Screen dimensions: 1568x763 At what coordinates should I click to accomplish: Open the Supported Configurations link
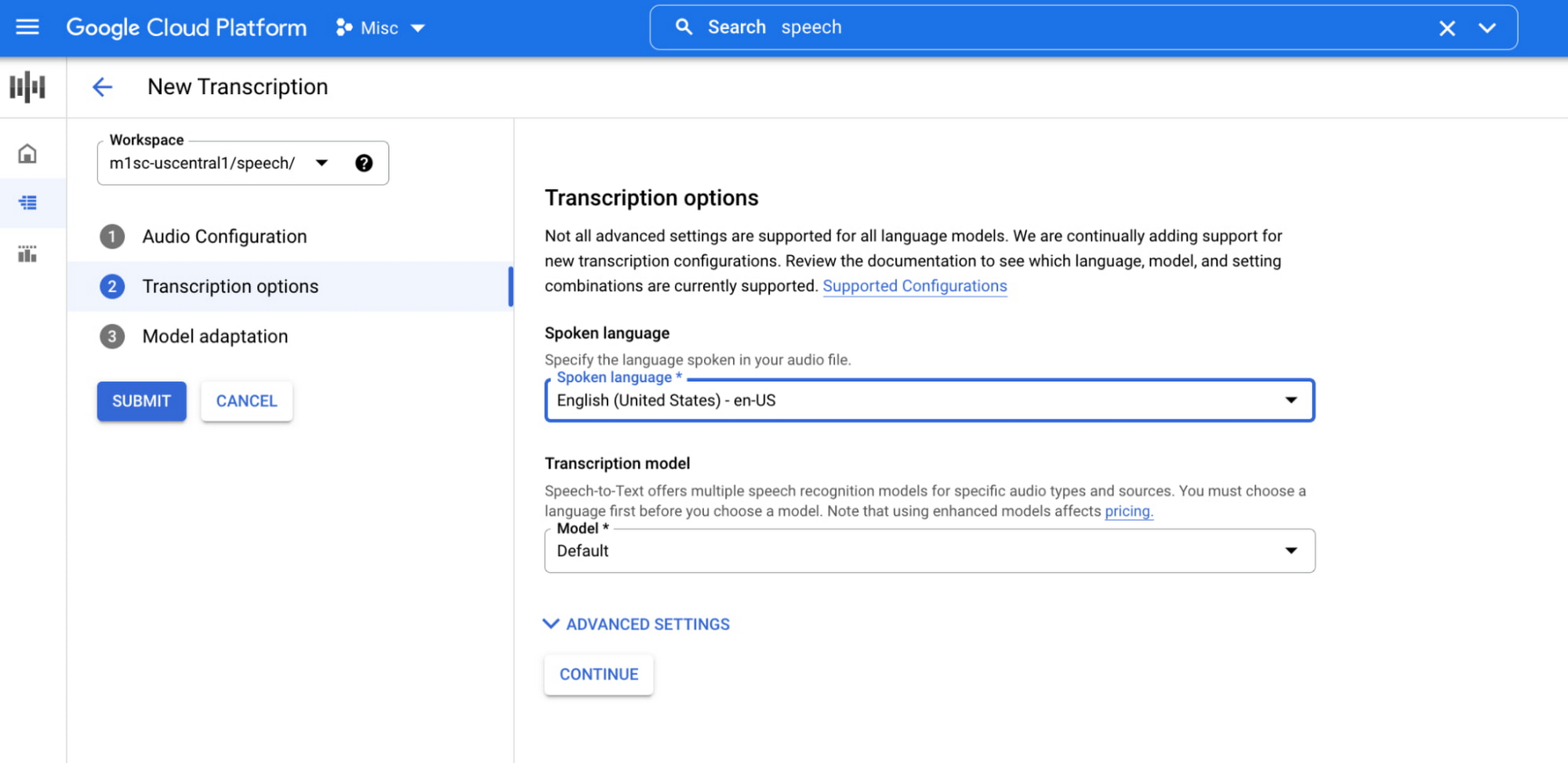pyautogui.click(x=914, y=286)
